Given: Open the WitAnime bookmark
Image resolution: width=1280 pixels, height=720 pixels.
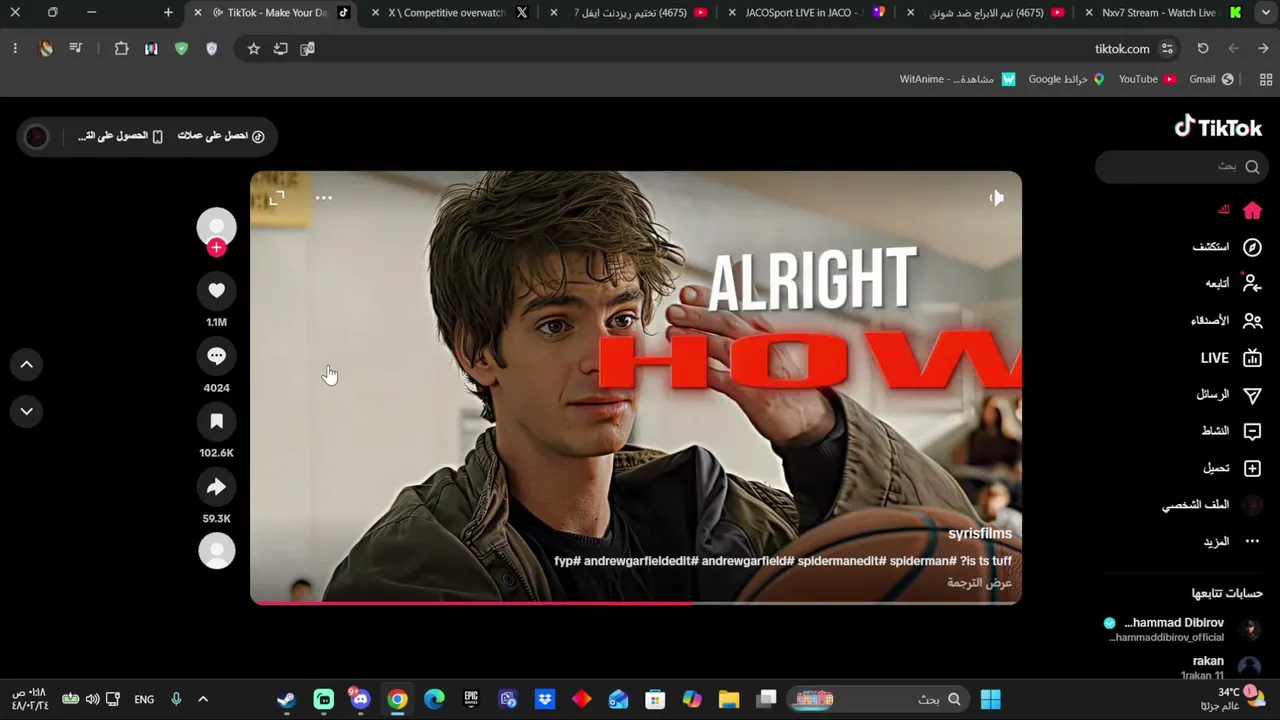Looking at the screenshot, I should [957, 79].
